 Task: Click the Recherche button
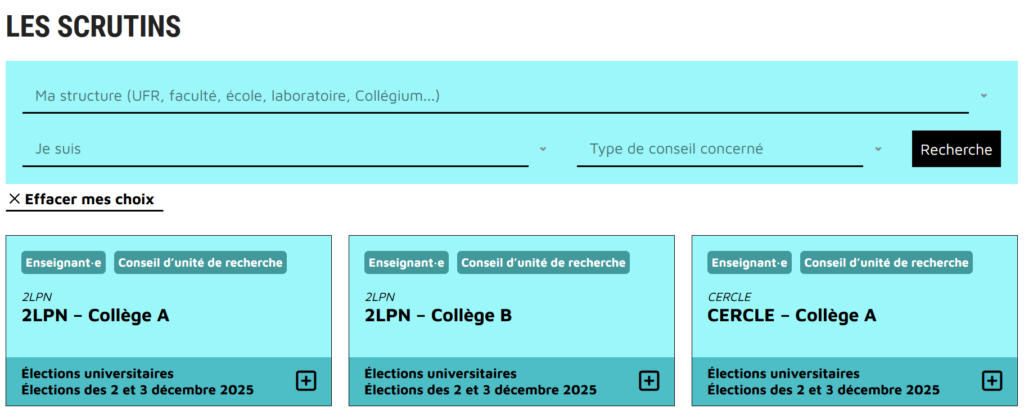click(x=956, y=149)
